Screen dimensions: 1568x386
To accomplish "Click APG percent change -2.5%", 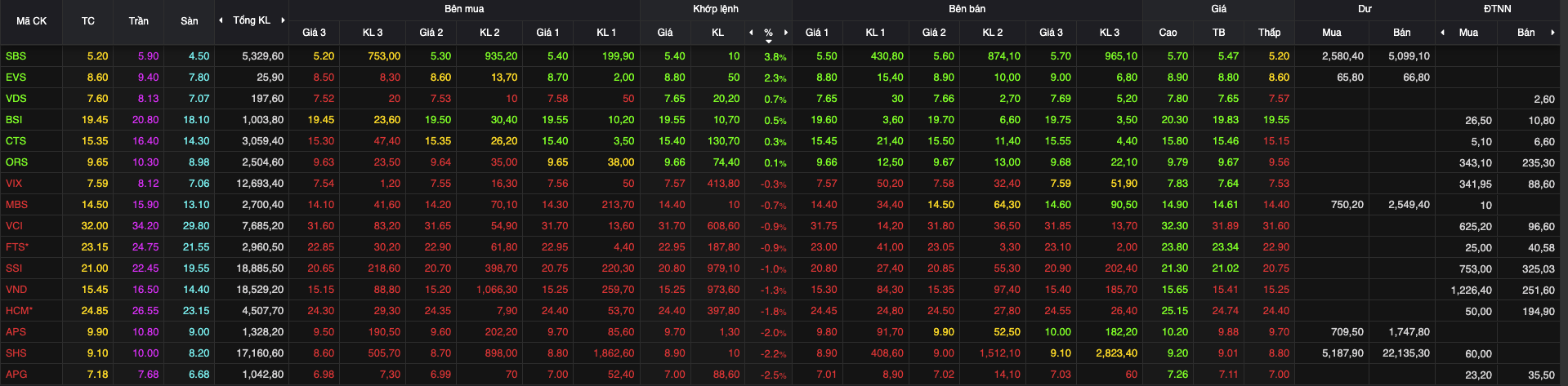I will tap(773, 375).
